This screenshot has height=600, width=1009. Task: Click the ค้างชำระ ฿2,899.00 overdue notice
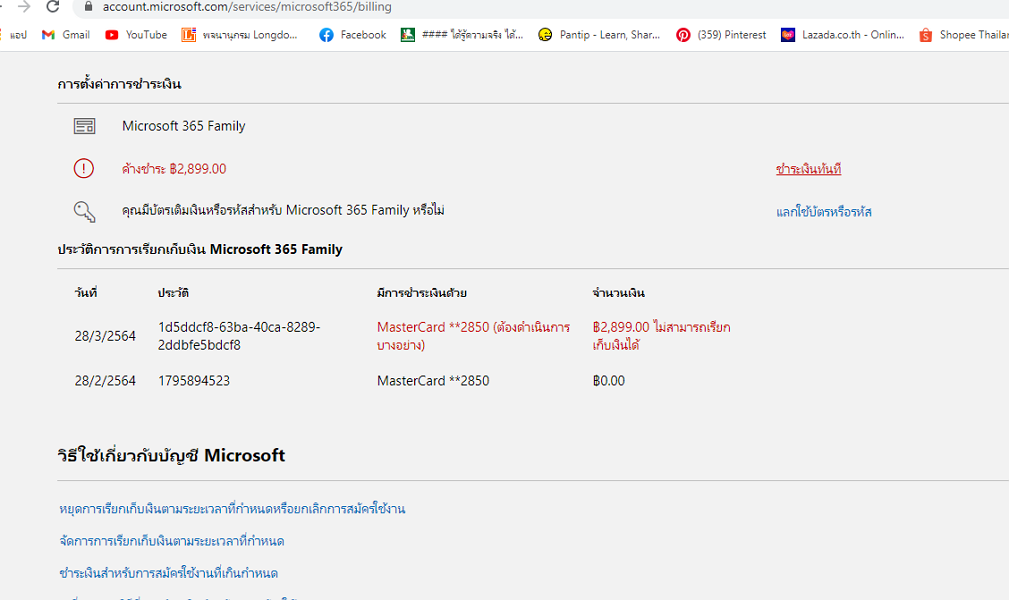pyautogui.click(x=174, y=169)
